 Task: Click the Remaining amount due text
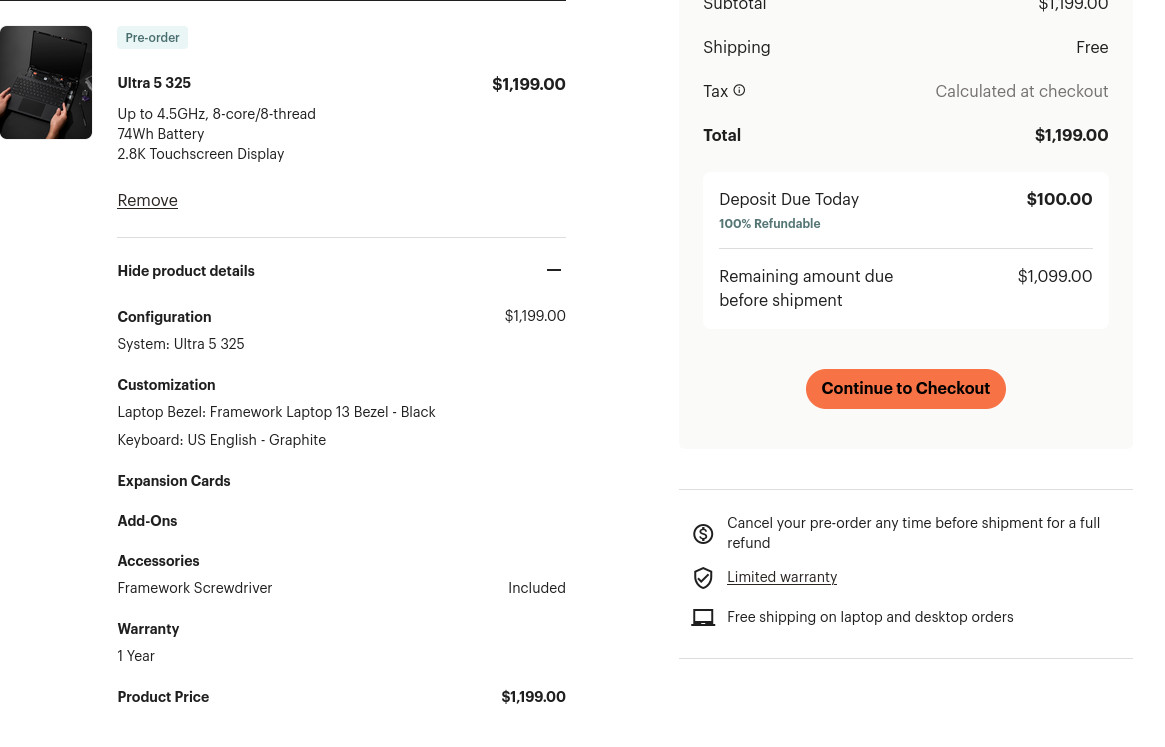[x=806, y=288]
